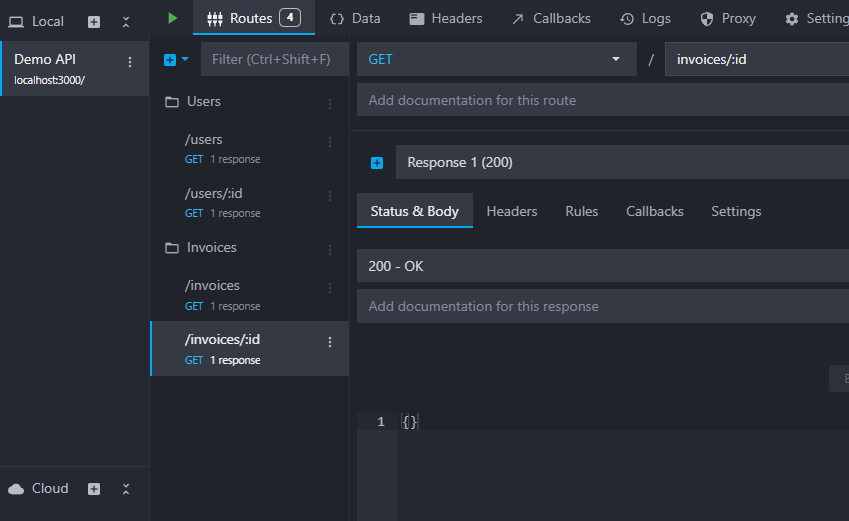
Task: Add a new cloud environment
Action: click(94, 489)
